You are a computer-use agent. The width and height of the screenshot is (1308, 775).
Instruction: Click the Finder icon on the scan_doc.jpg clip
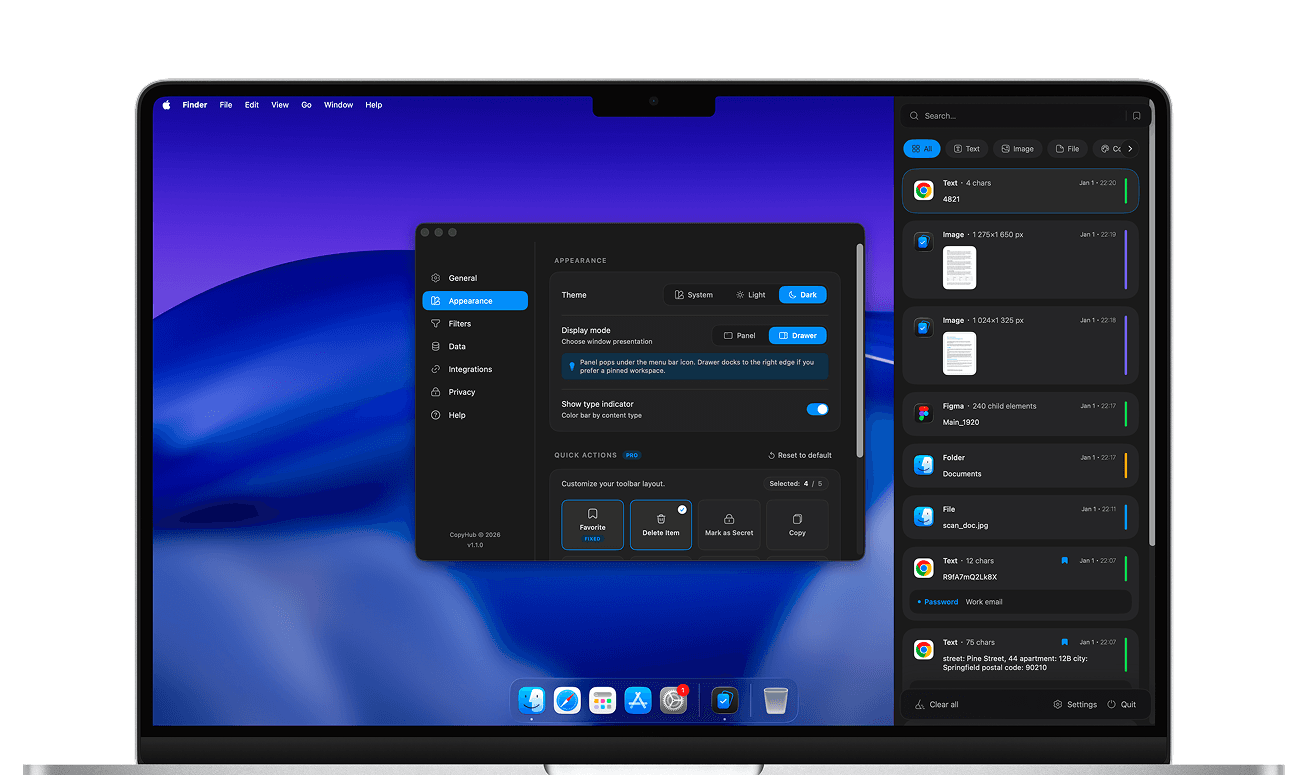pyautogui.click(x=923, y=517)
